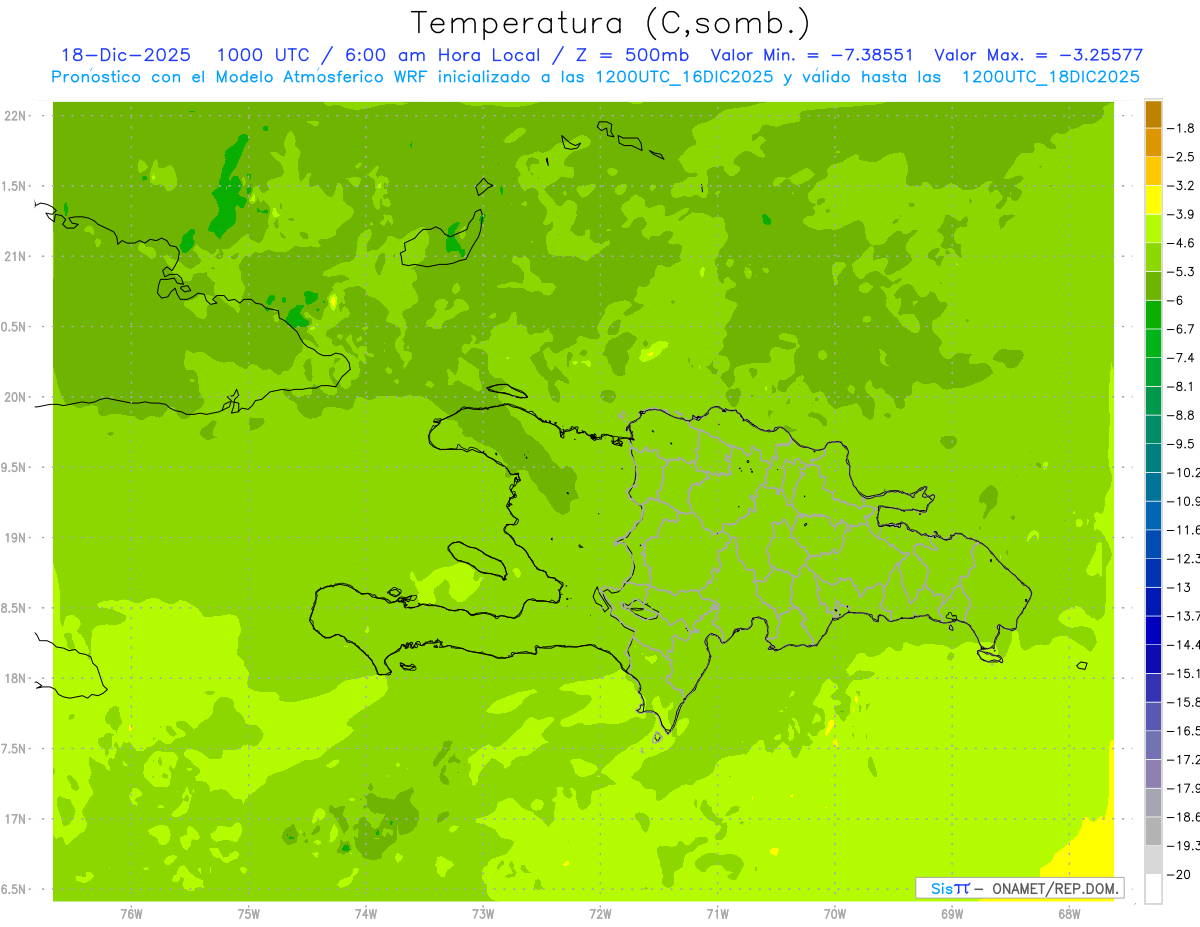Click the '-11.6' color scale label
This screenshot has width=1200, height=927.
(1184, 530)
